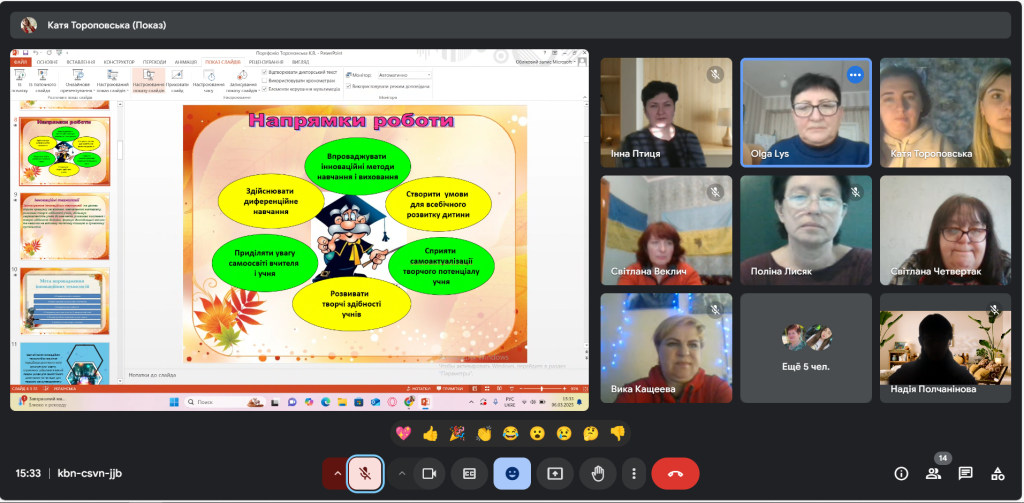Switch to ВСТАВЛЕННЯ ribbon tab

coord(81,62)
